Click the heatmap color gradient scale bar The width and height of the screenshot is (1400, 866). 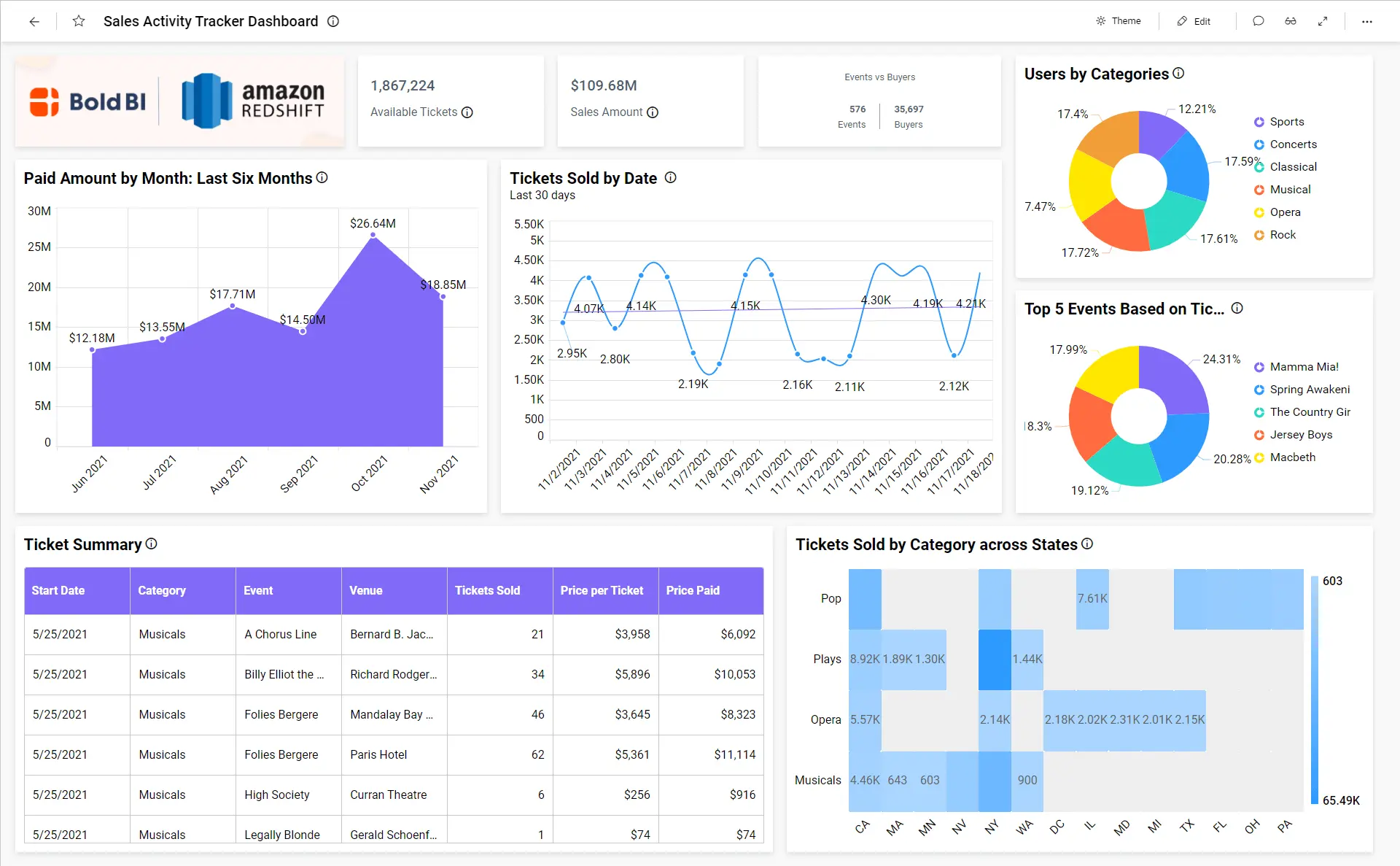tap(1314, 690)
